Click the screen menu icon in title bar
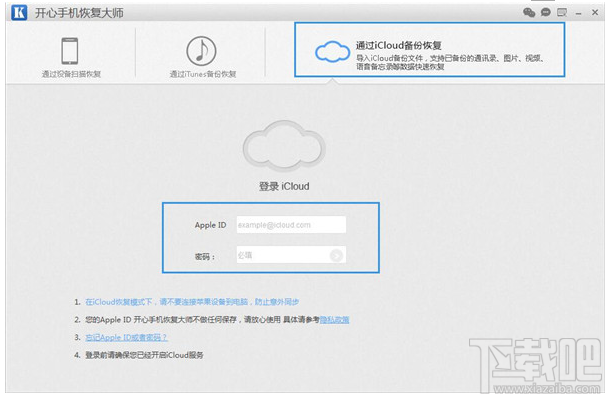Viewport: 609px width, 399px height. click(x=562, y=12)
